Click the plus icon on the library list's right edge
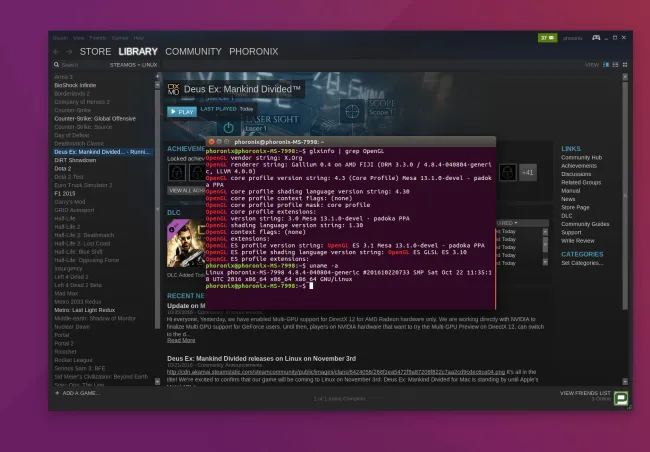 click(x=157, y=77)
